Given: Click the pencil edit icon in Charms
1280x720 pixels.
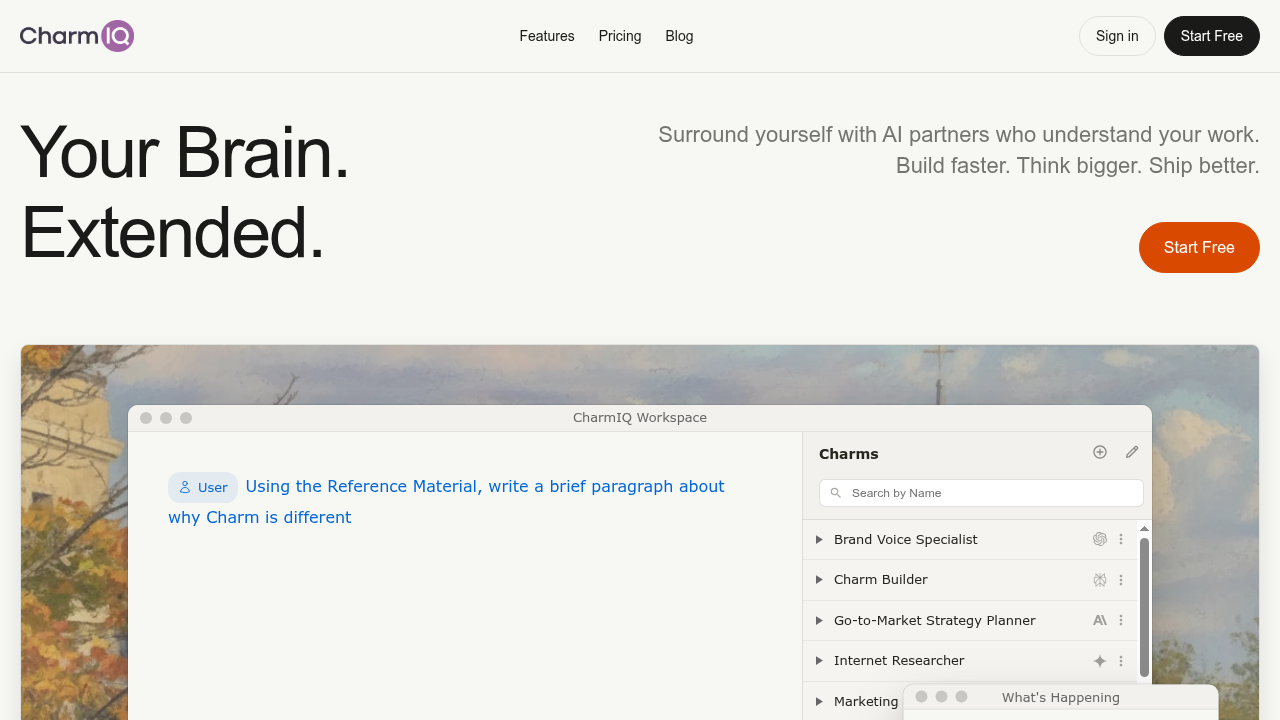Looking at the screenshot, I should click(1132, 452).
